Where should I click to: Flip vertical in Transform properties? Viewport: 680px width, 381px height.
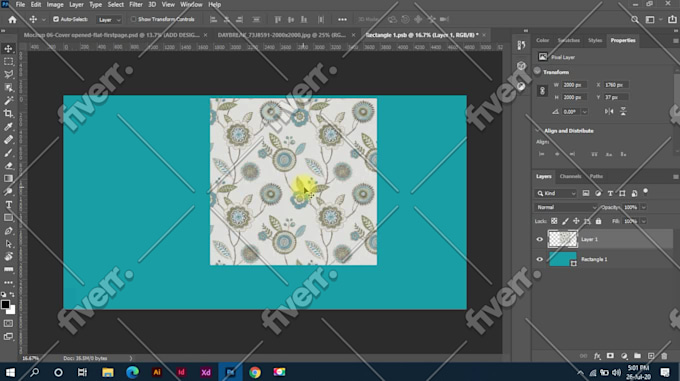pyautogui.click(x=623, y=111)
